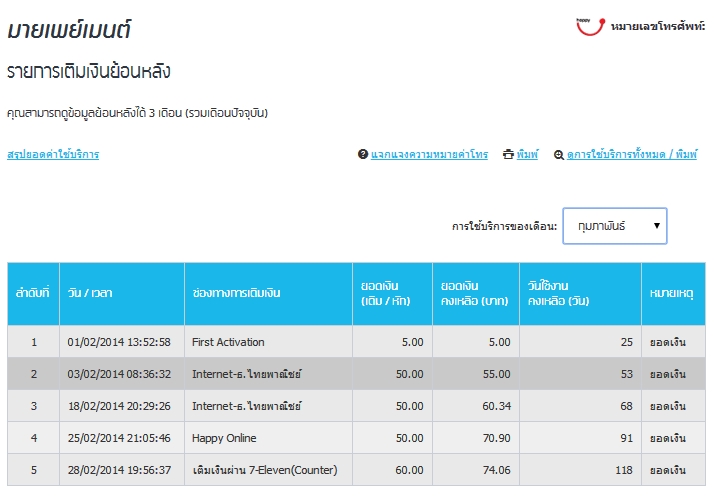714x500 pixels.
Task: Click the ช่องทางการเติมเงิน column header
Action: point(236,293)
